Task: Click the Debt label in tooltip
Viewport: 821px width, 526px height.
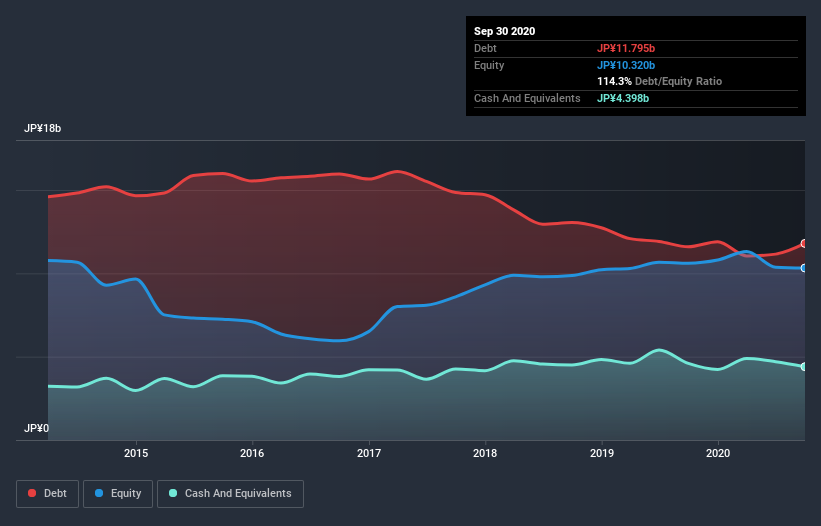Action: [x=485, y=48]
